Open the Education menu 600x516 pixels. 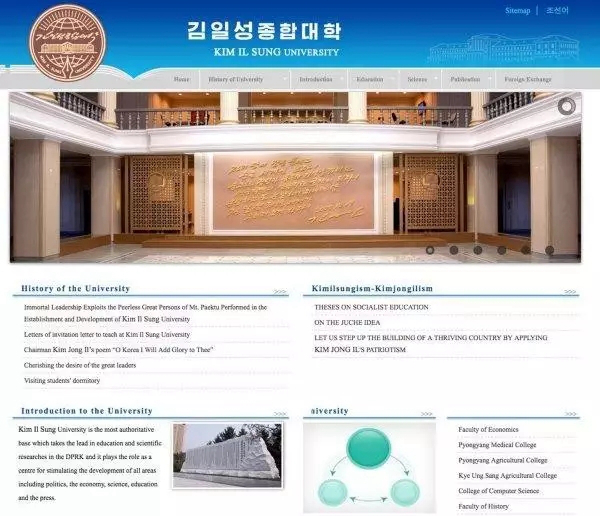(370, 79)
